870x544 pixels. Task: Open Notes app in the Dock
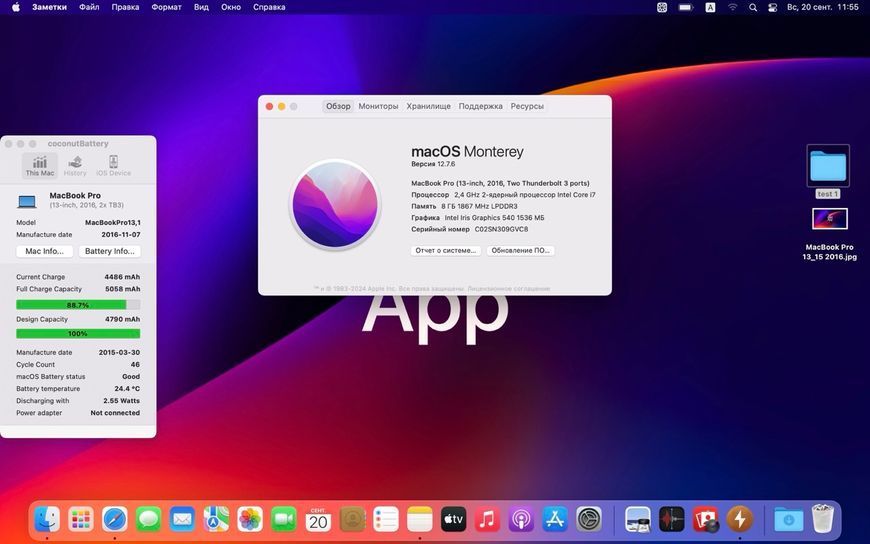pos(419,520)
